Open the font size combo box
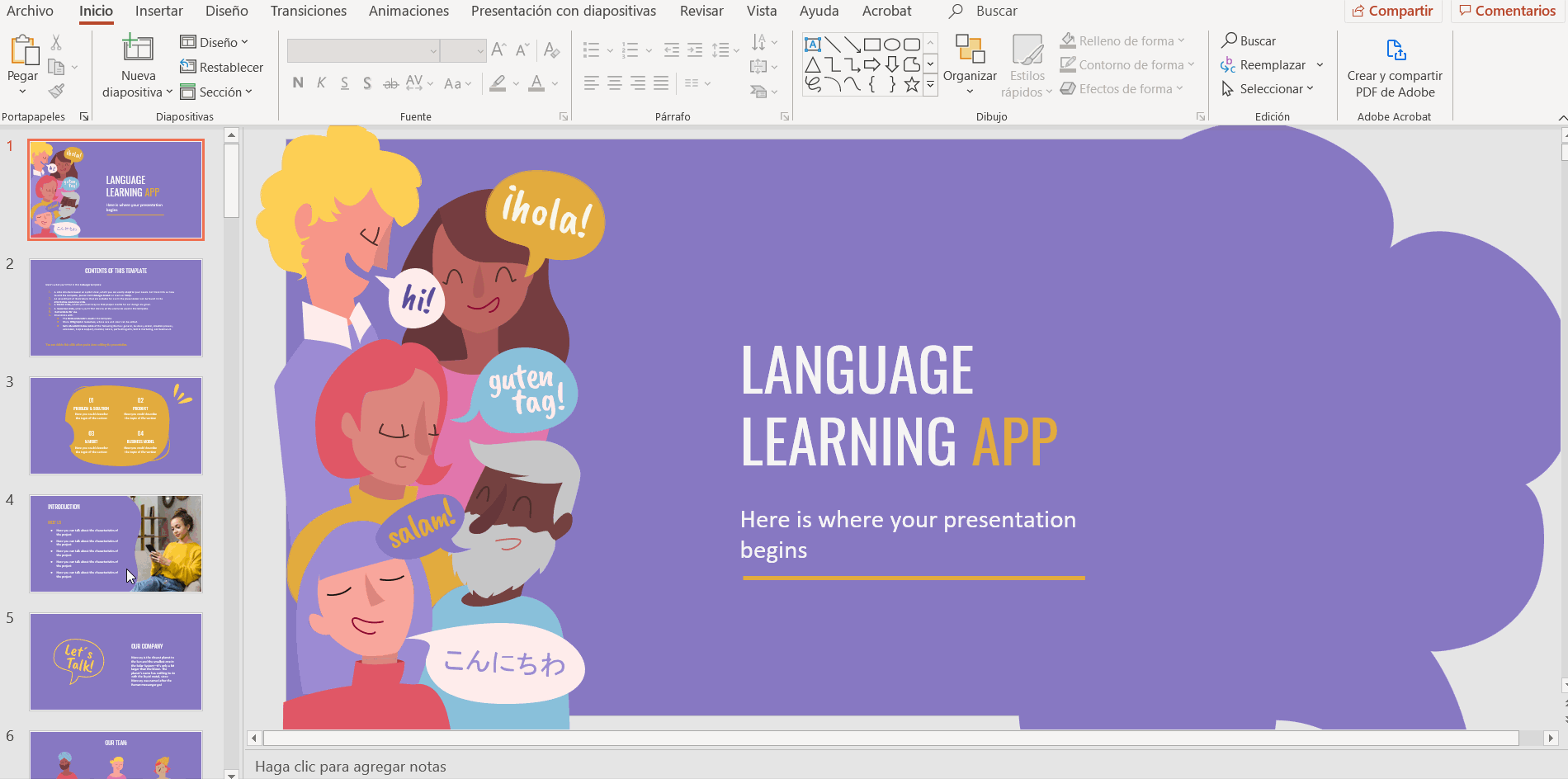This screenshot has width=1568, height=779. pos(463,50)
